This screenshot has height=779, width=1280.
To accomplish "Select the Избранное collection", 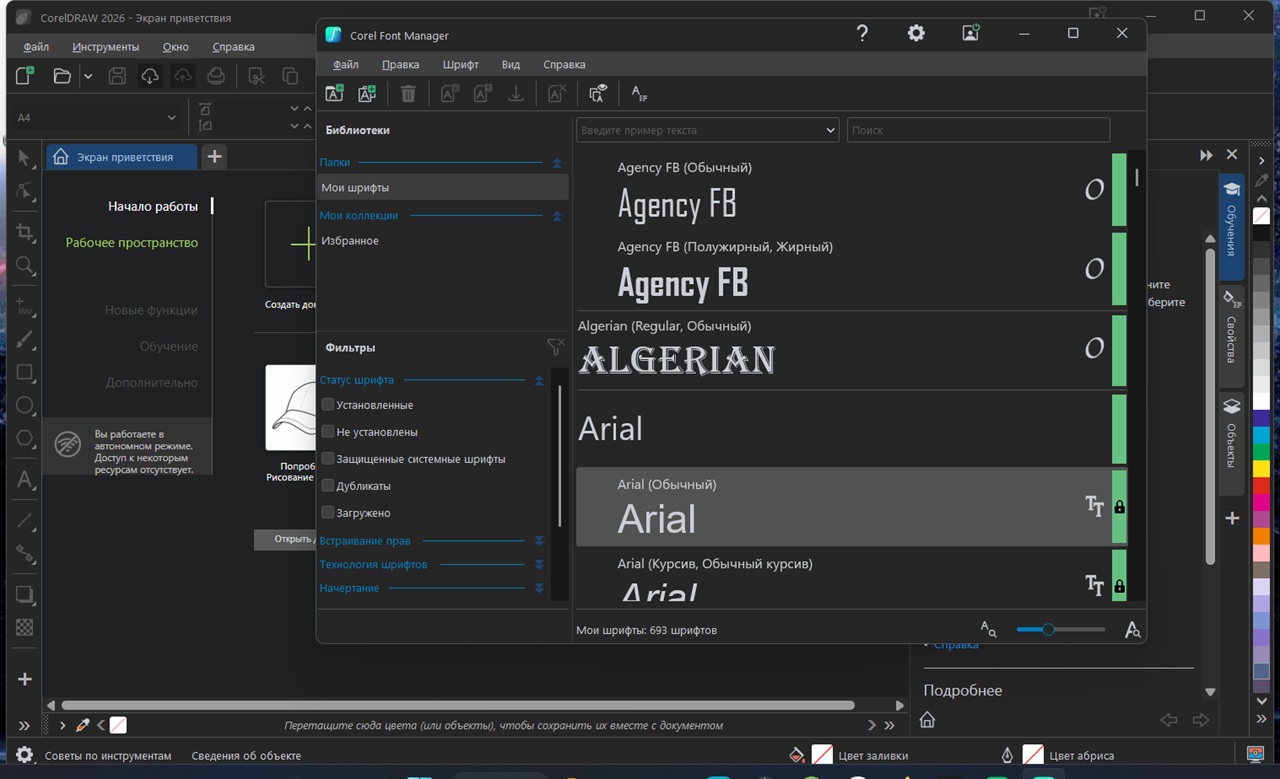I will pyautogui.click(x=350, y=241).
